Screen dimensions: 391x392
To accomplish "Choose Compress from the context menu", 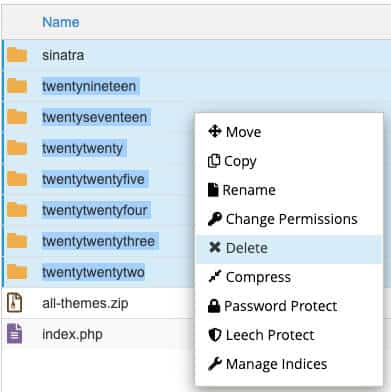I will coord(289,277).
